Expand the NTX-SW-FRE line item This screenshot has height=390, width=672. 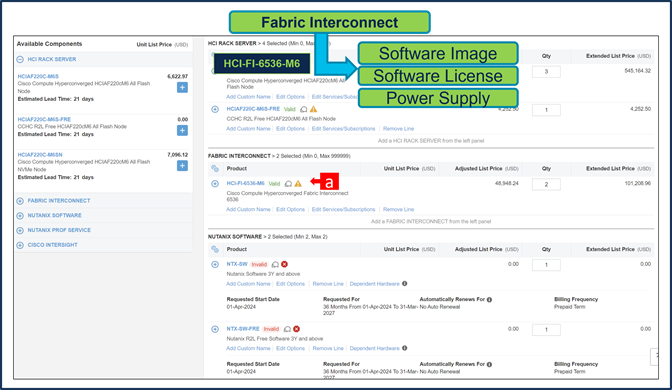[x=215, y=329]
